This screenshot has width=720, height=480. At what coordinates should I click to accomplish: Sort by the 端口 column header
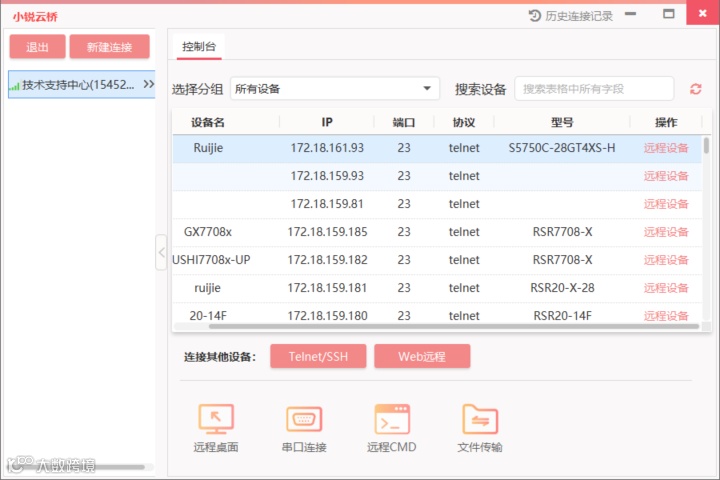(404, 122)
